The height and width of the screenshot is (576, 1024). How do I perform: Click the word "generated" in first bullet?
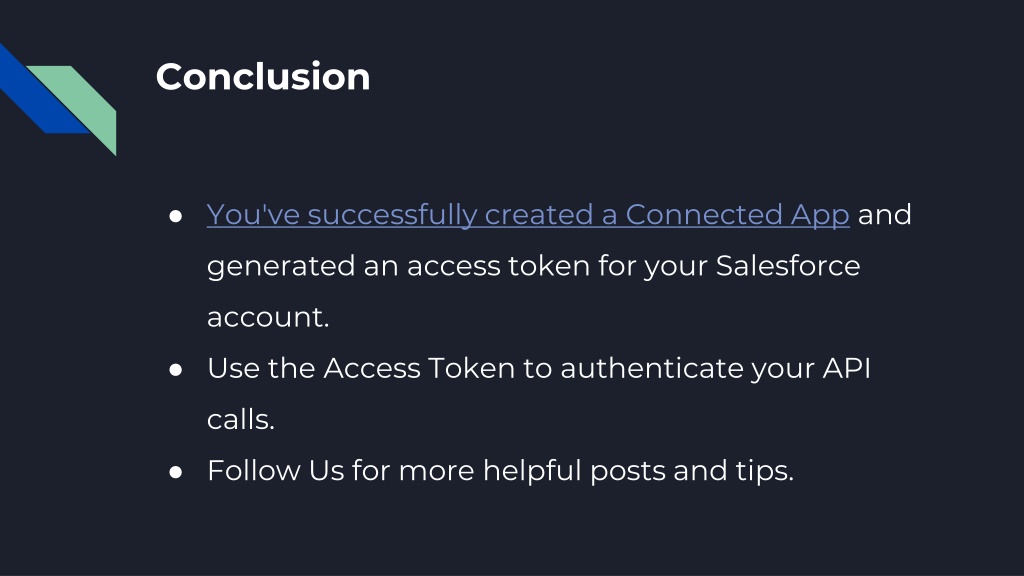281,267
